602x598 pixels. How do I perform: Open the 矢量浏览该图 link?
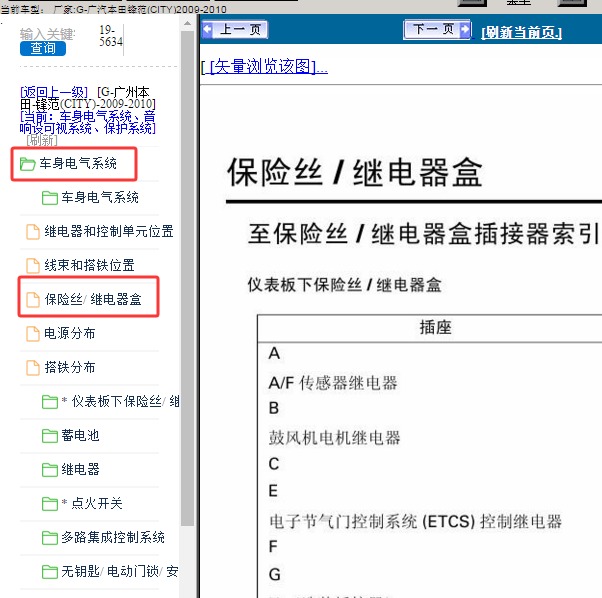coord(264,66)
